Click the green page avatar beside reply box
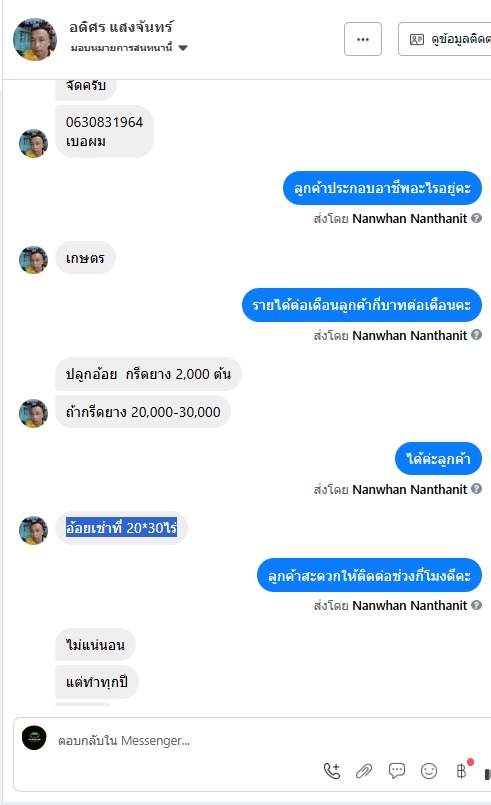Viewport: 491px width, 805px height. click(34, 738)
